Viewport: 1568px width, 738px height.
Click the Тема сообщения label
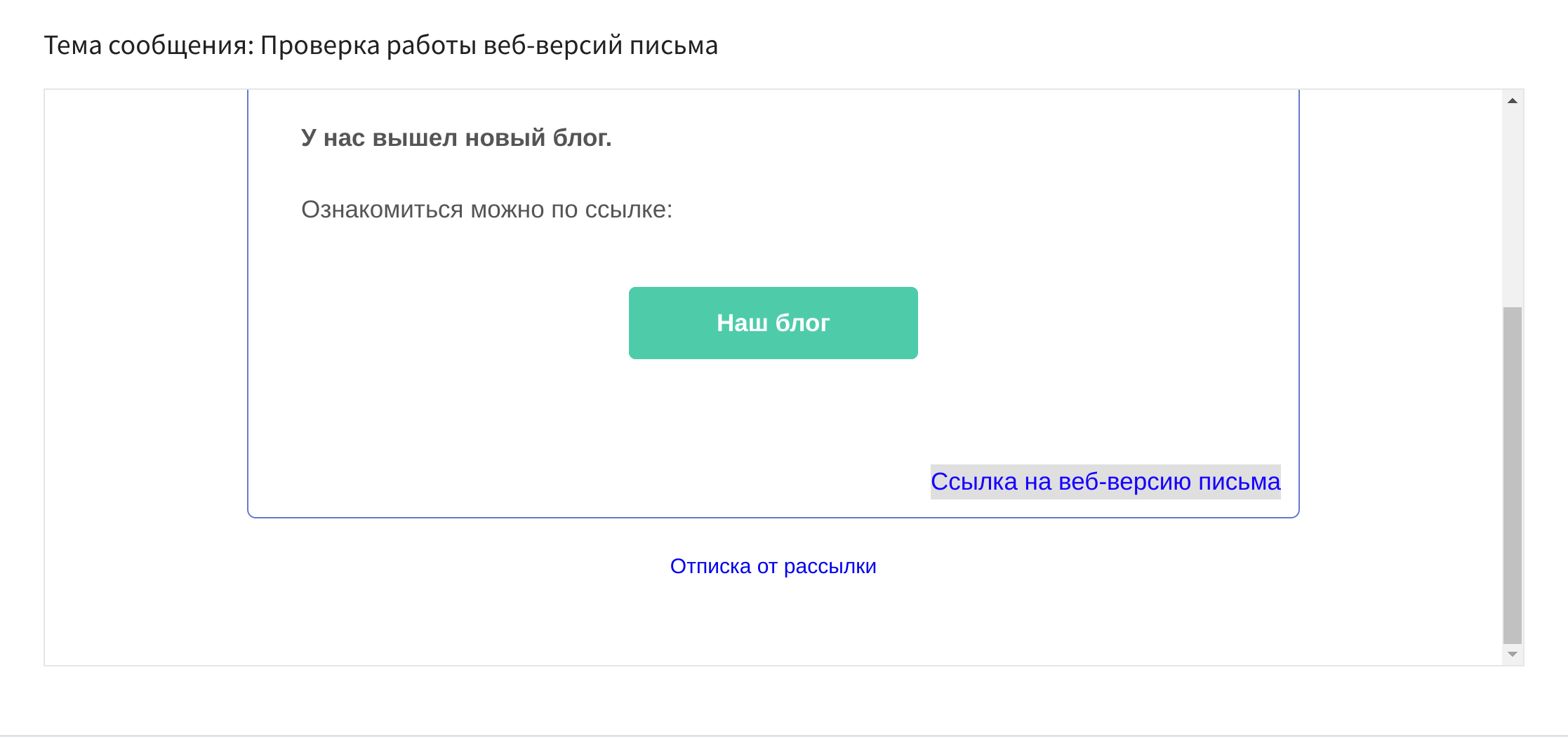149,46
